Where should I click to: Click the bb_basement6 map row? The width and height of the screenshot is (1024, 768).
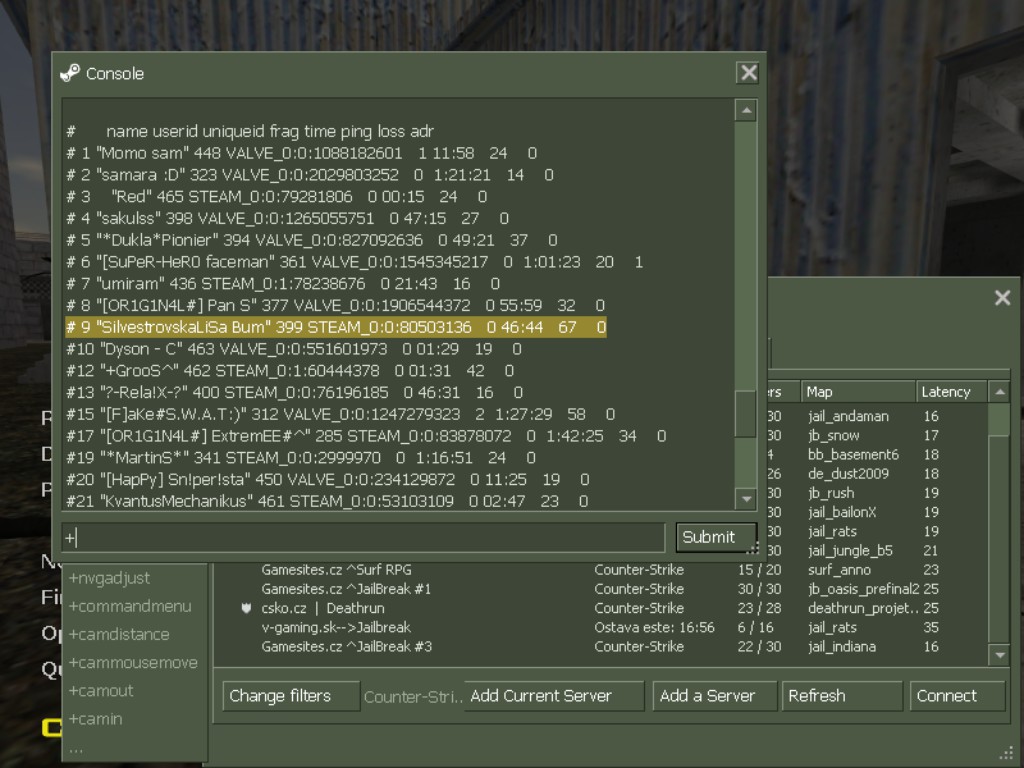pyautogui.click(x=853, y=455)
